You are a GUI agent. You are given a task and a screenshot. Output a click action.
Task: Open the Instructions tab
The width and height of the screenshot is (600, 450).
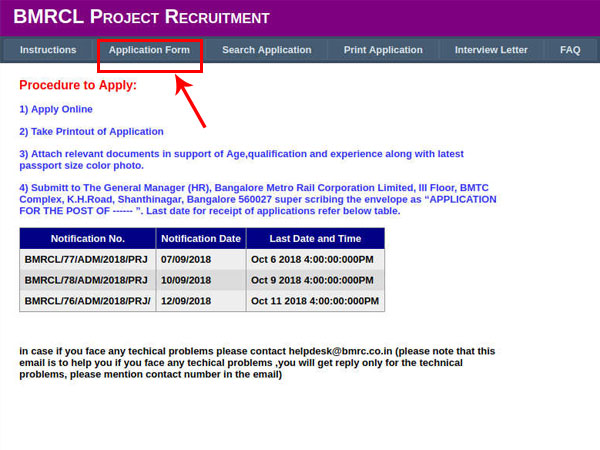[x=48, y=50]
